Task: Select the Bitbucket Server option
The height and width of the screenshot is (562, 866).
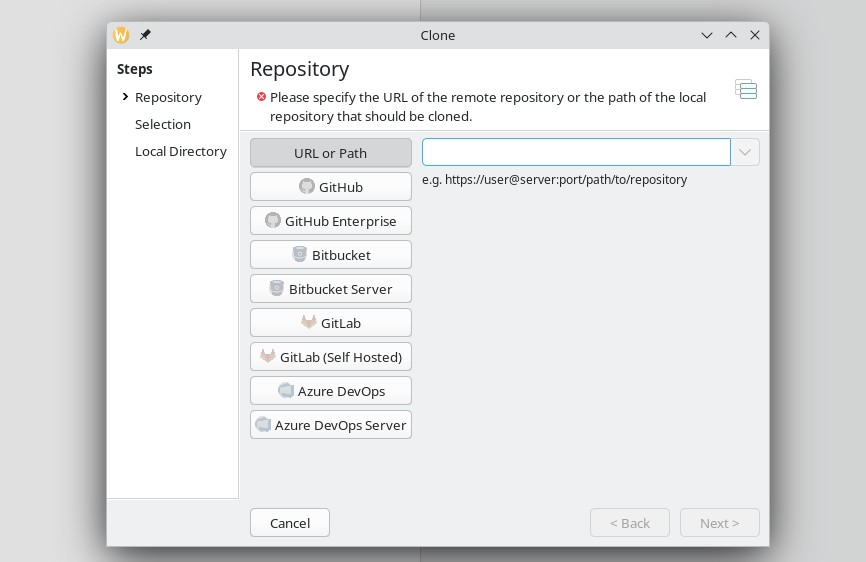Action: 331,289
